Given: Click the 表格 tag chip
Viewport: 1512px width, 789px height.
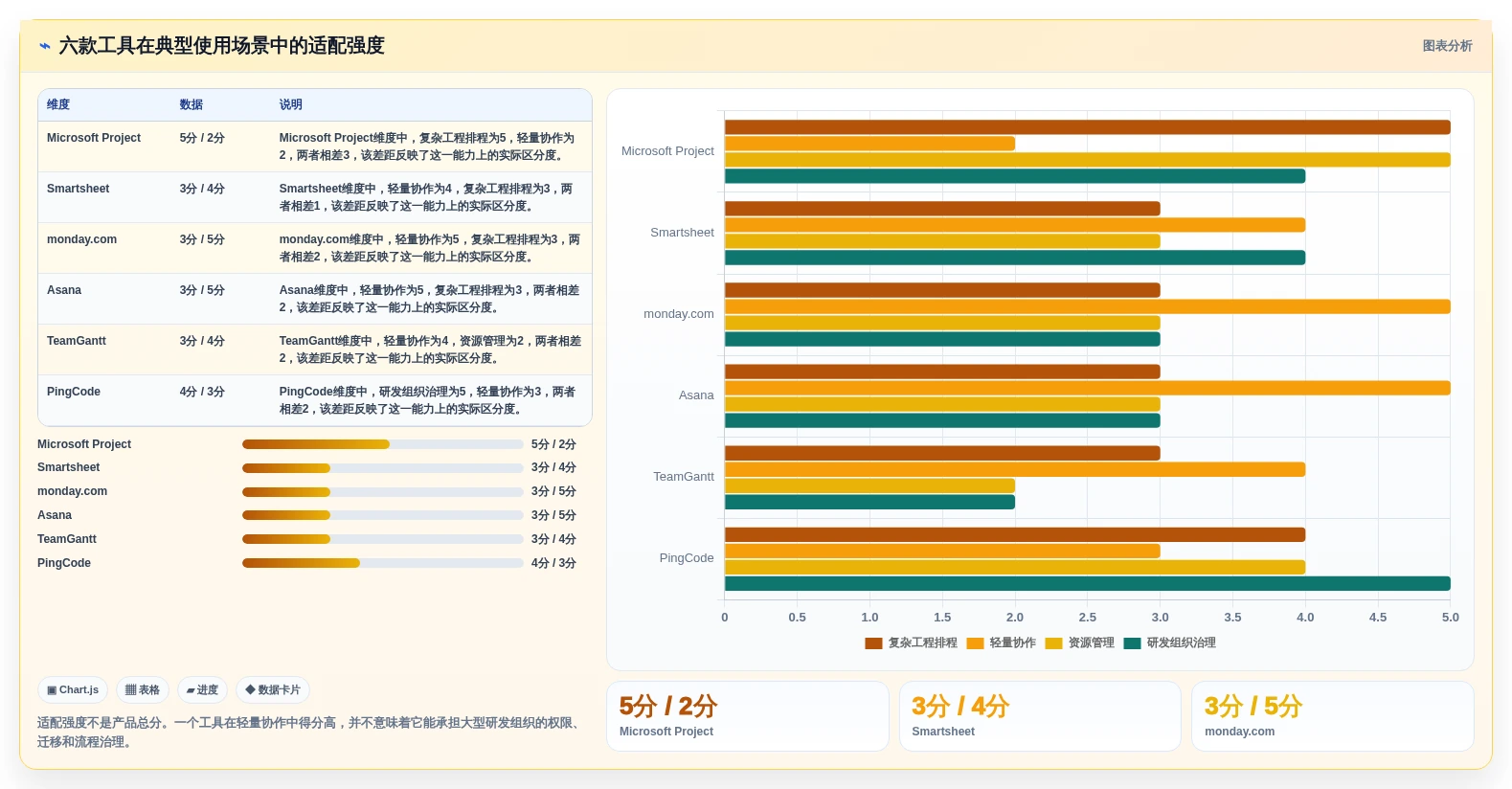Looking at the screenshot, I should tap(143, 689).
